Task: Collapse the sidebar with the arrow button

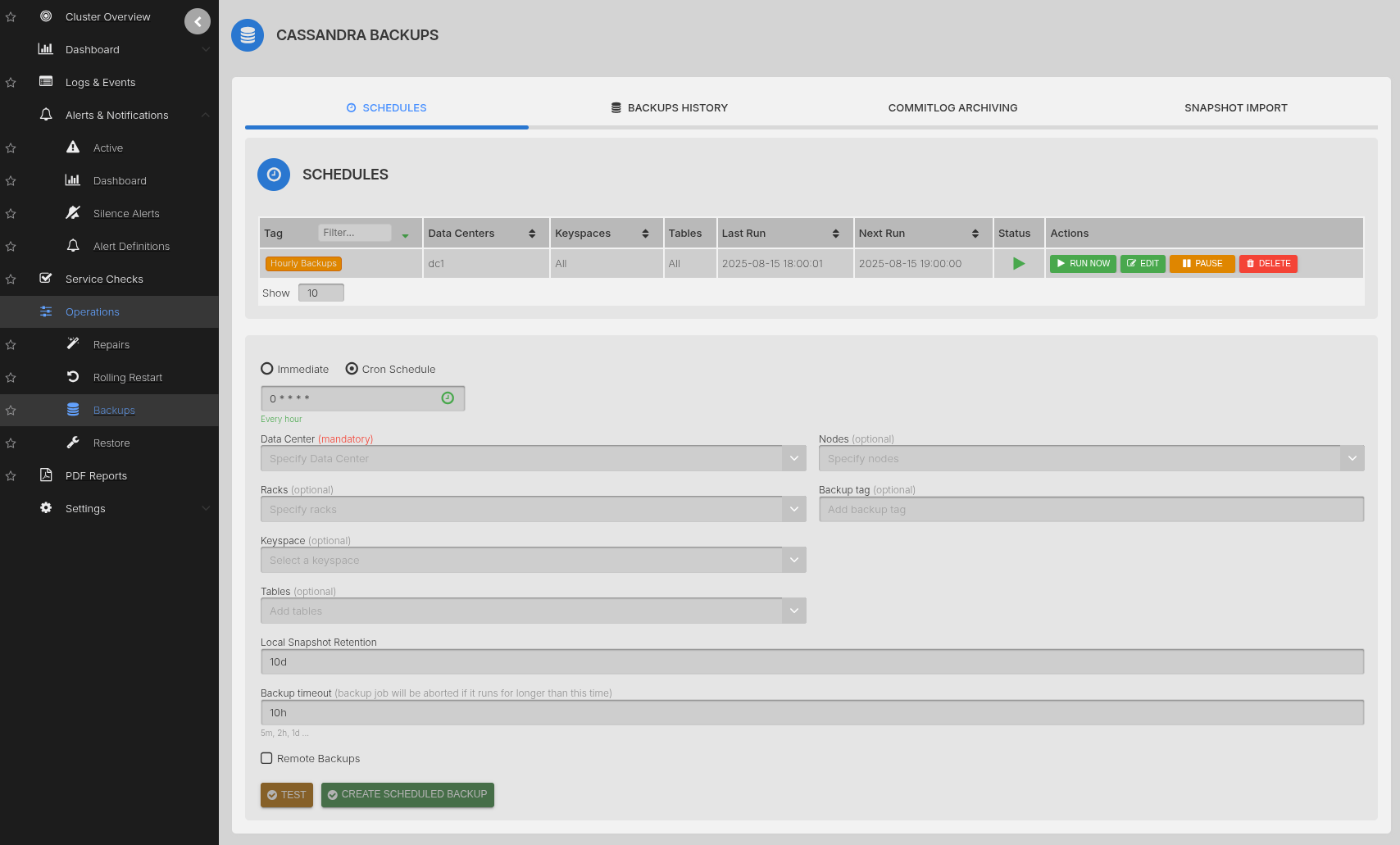Action: coord(198,21)
